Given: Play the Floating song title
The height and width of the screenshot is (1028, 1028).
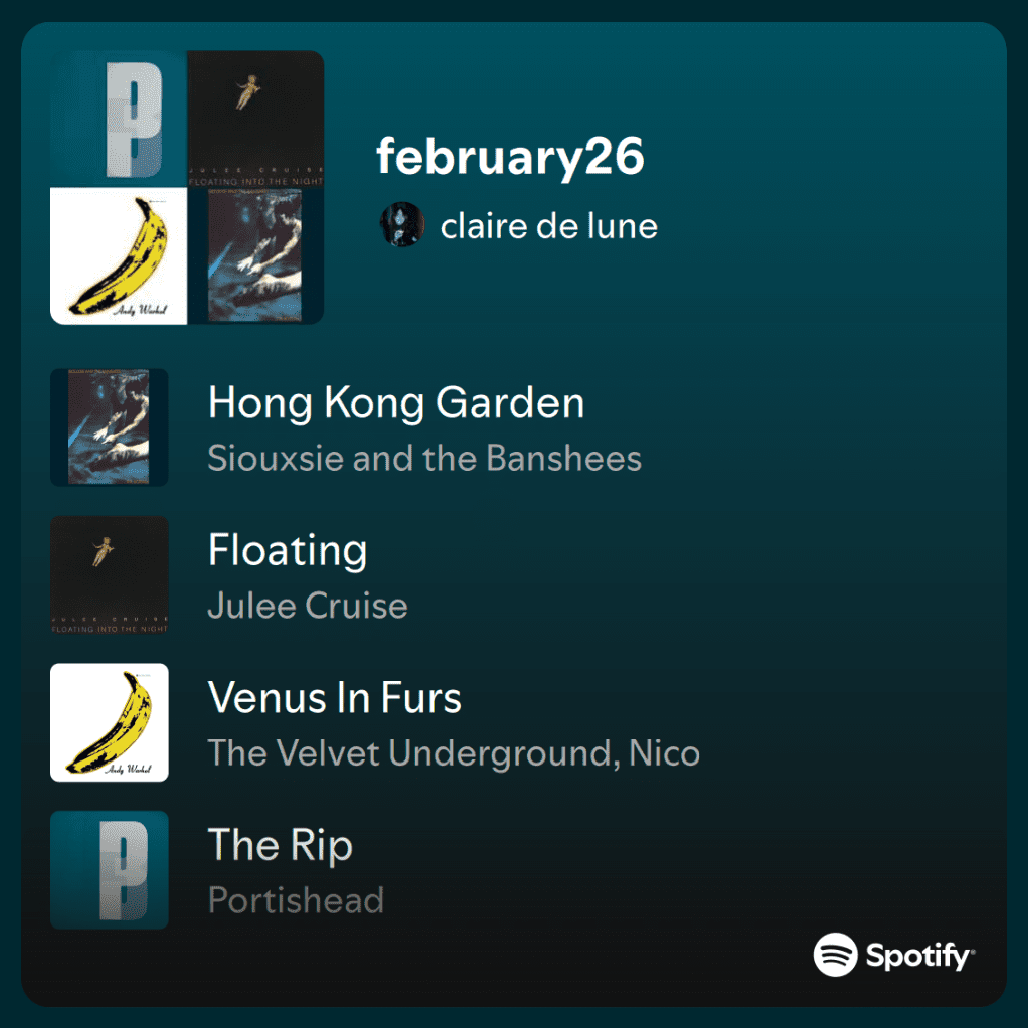Looking at the screenshot, I should point(287,549).
